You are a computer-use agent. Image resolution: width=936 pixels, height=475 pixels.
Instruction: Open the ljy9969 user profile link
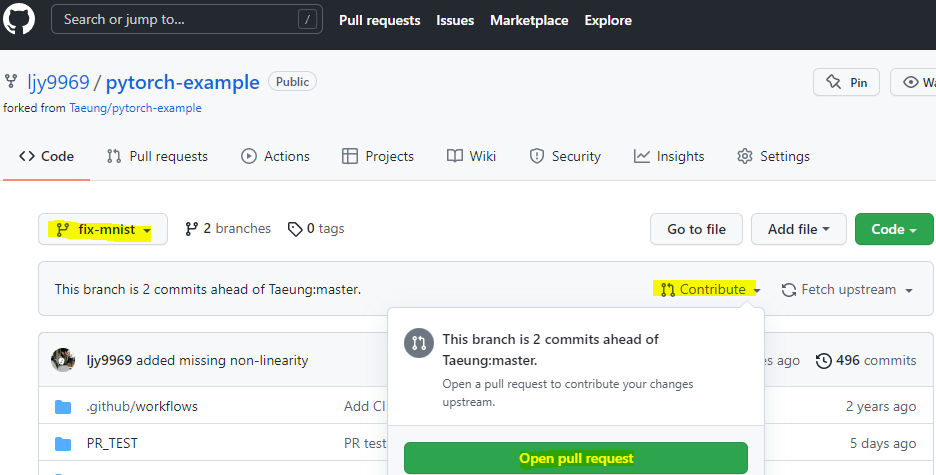58,82
